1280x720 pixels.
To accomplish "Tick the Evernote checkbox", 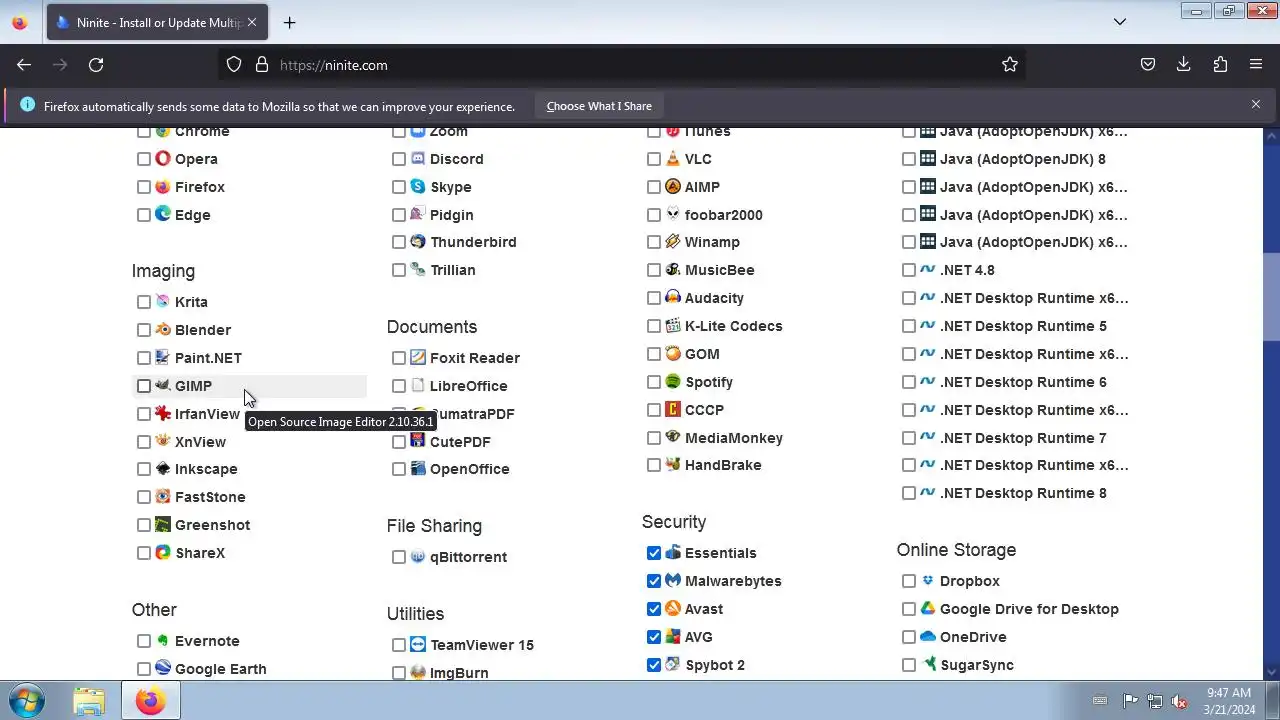I will click(144, 641).
